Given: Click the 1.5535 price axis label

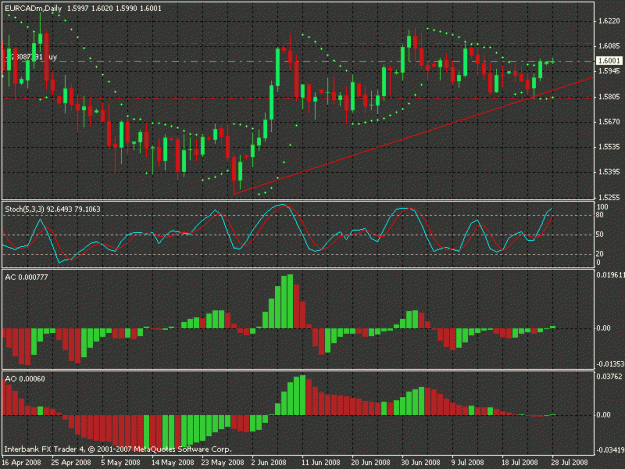Looking at the screenshot, I should pyautogui.click(x=609, y=147).
